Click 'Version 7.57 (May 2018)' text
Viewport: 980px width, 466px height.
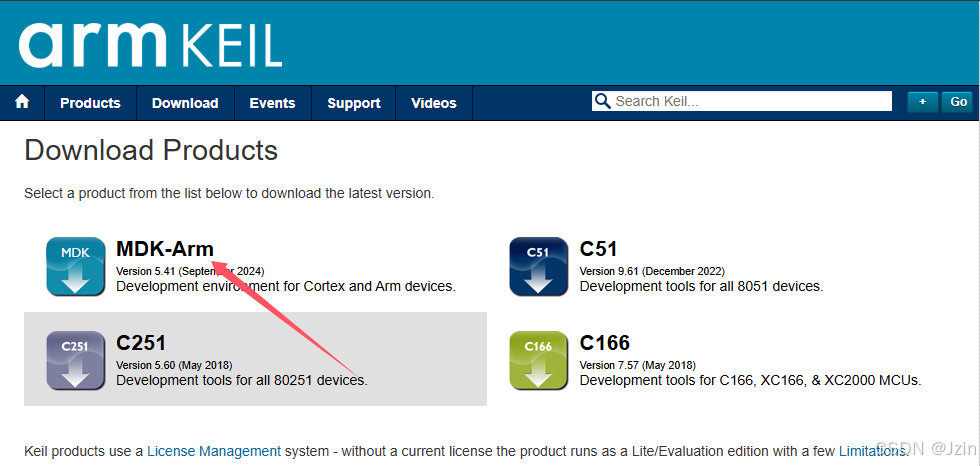click(x=638, y=365)
